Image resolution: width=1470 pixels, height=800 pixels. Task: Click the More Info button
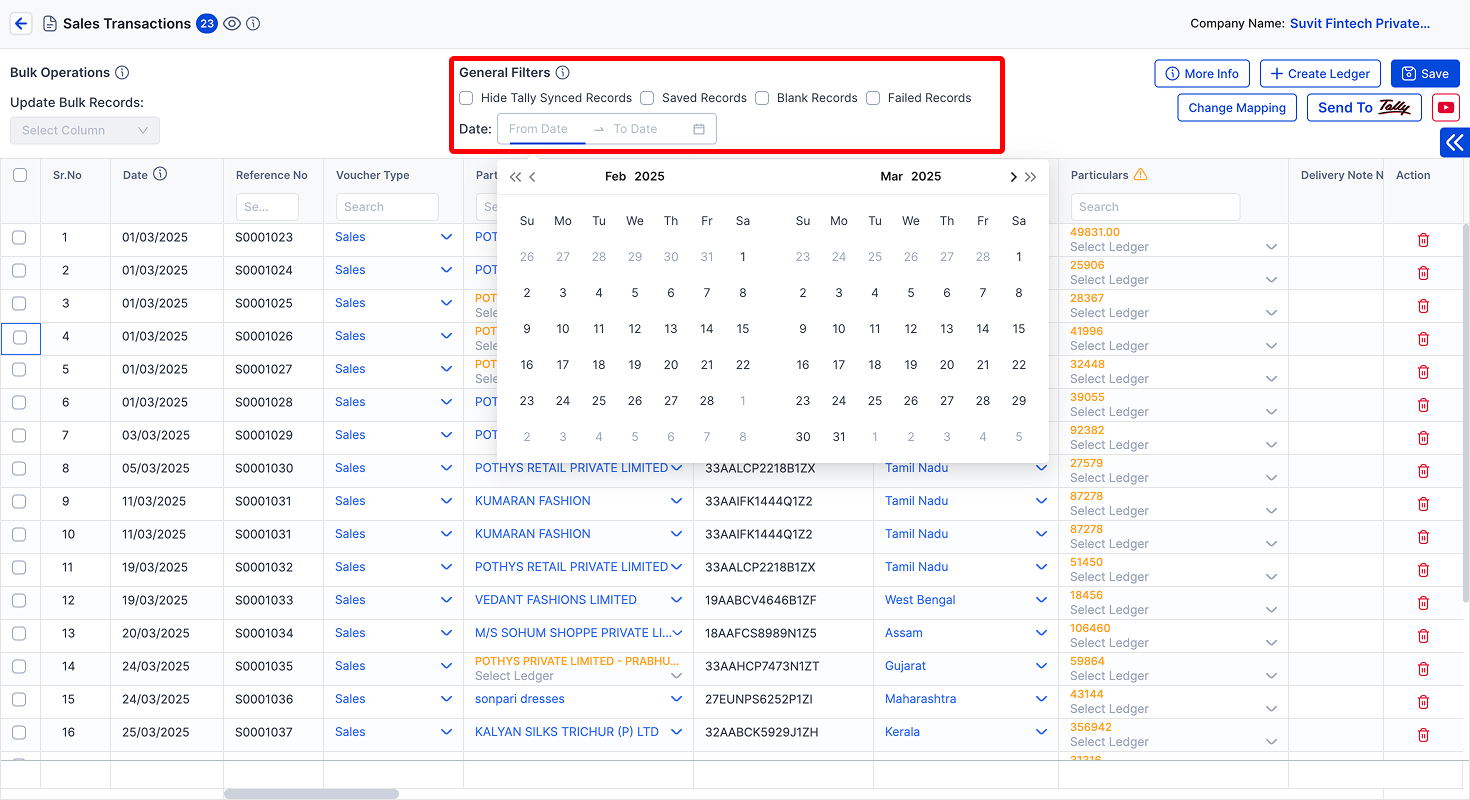pyautogui.click(x=1202, y=74)
